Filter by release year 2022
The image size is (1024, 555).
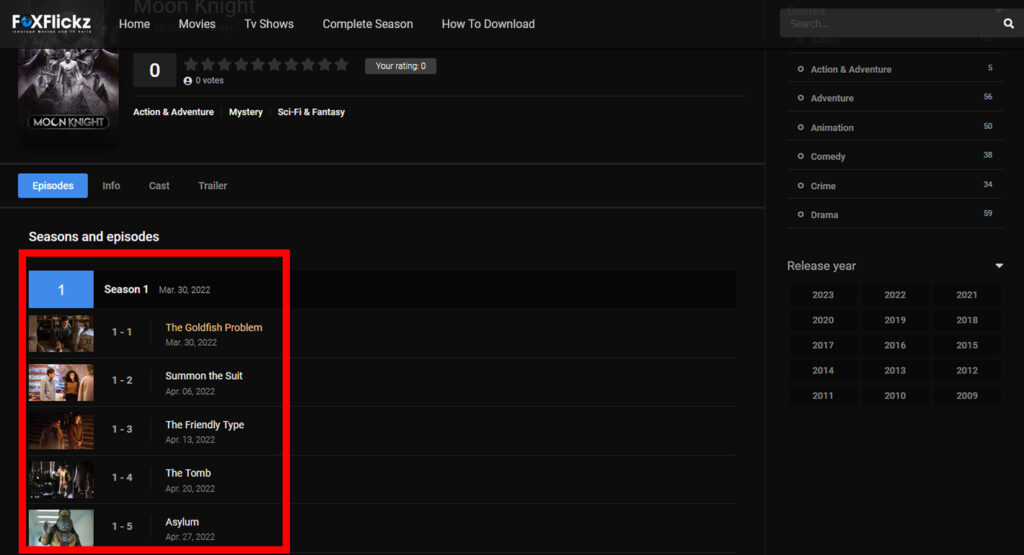coord(895,295)
